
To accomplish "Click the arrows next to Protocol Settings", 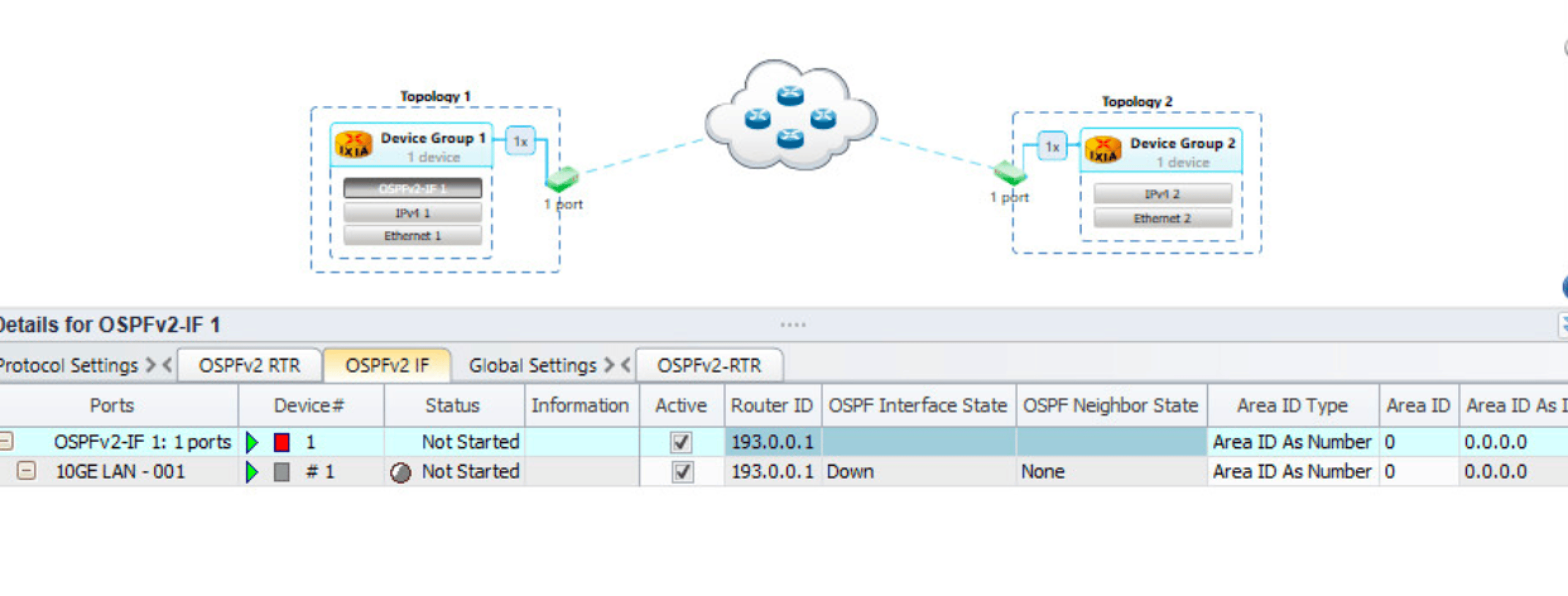I will click(x=159, y=365).
